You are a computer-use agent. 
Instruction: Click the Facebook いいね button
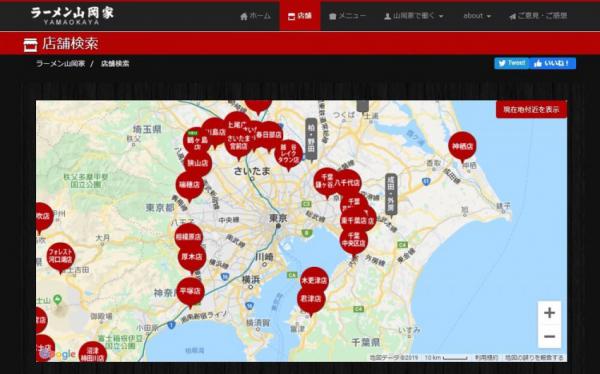(553, 63)
